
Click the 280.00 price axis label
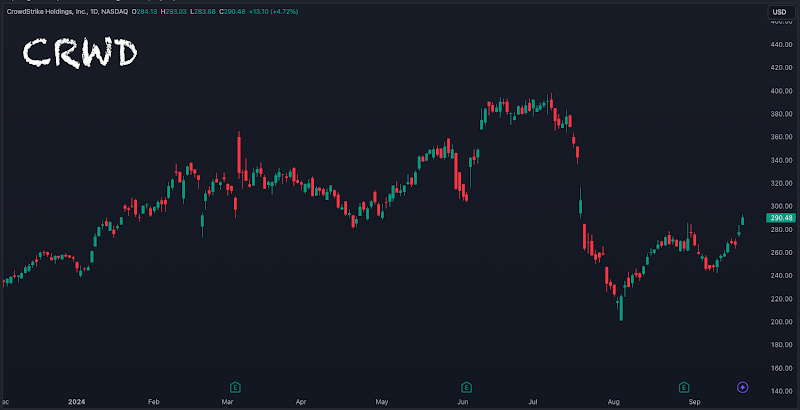pos(782,229)
